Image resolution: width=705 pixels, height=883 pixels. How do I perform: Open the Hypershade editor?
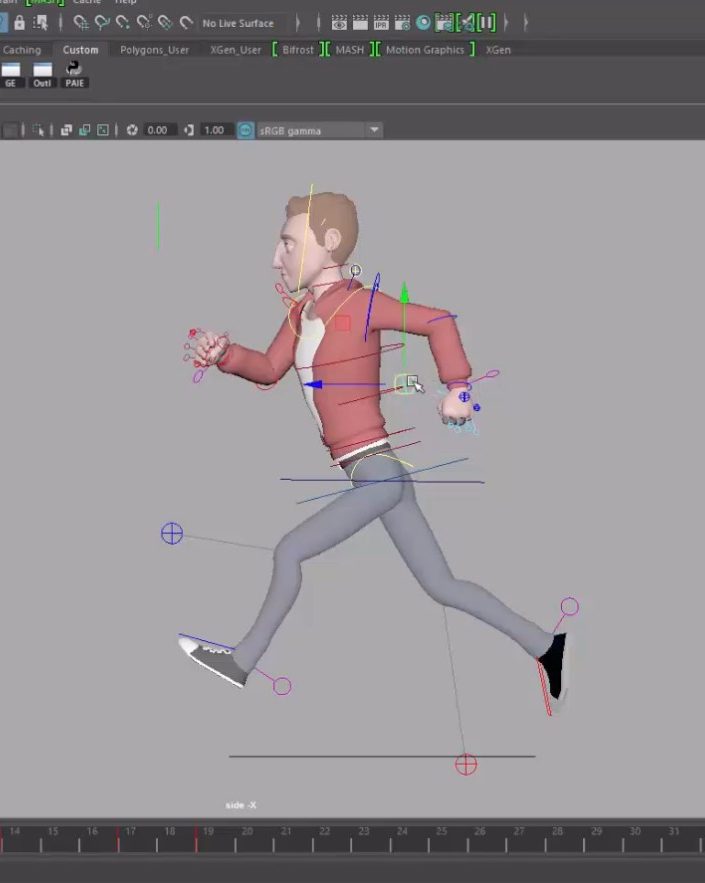click(423, 23)
